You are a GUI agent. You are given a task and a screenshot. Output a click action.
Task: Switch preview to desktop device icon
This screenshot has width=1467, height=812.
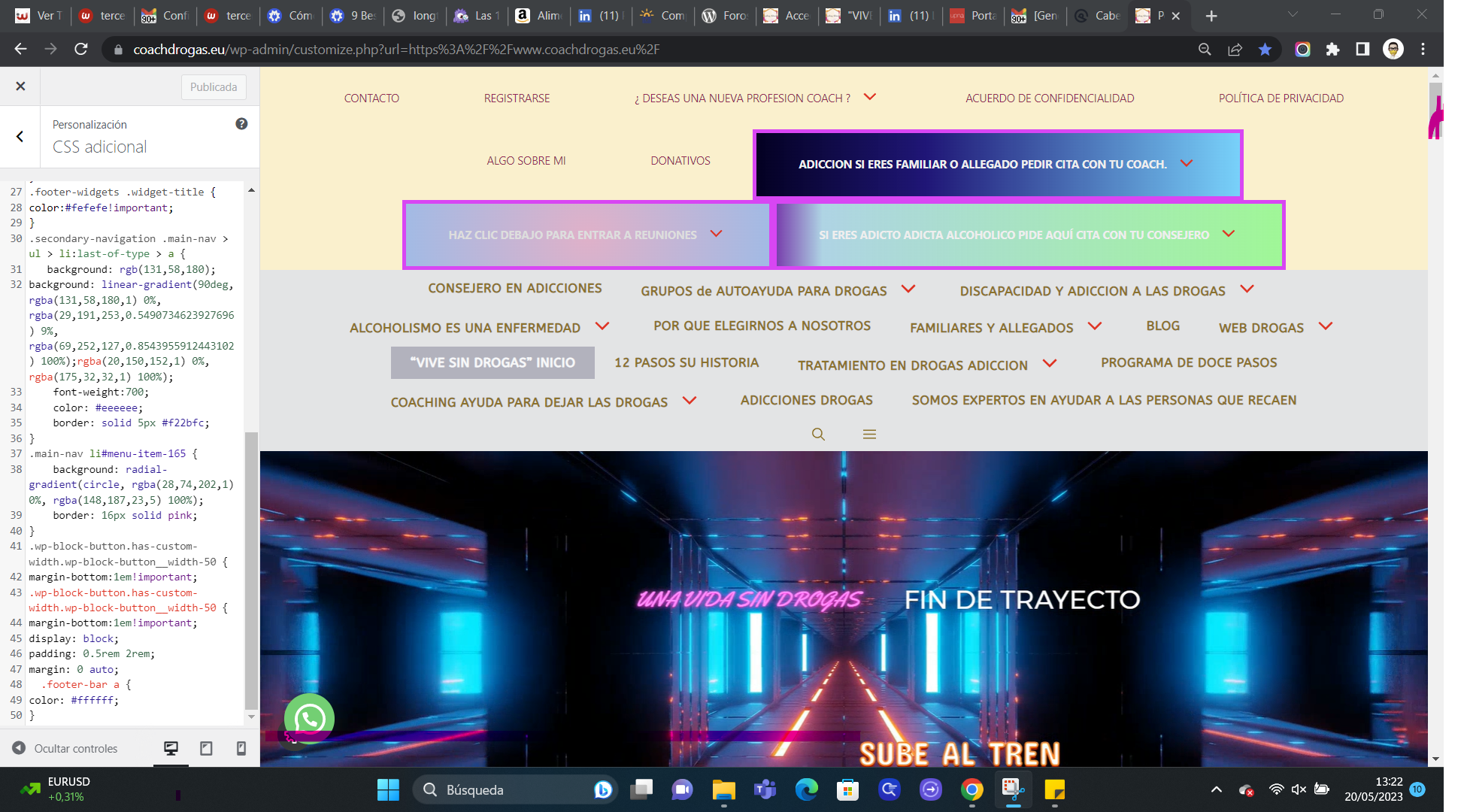pos(171,748)
